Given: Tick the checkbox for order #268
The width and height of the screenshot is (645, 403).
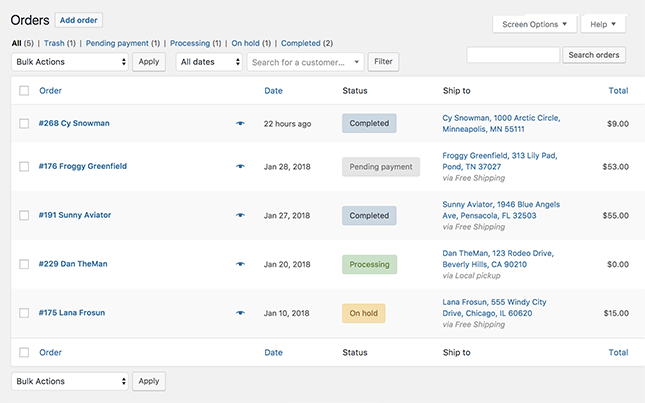Looking at the screenshot, I should click(x=24, y=123).
